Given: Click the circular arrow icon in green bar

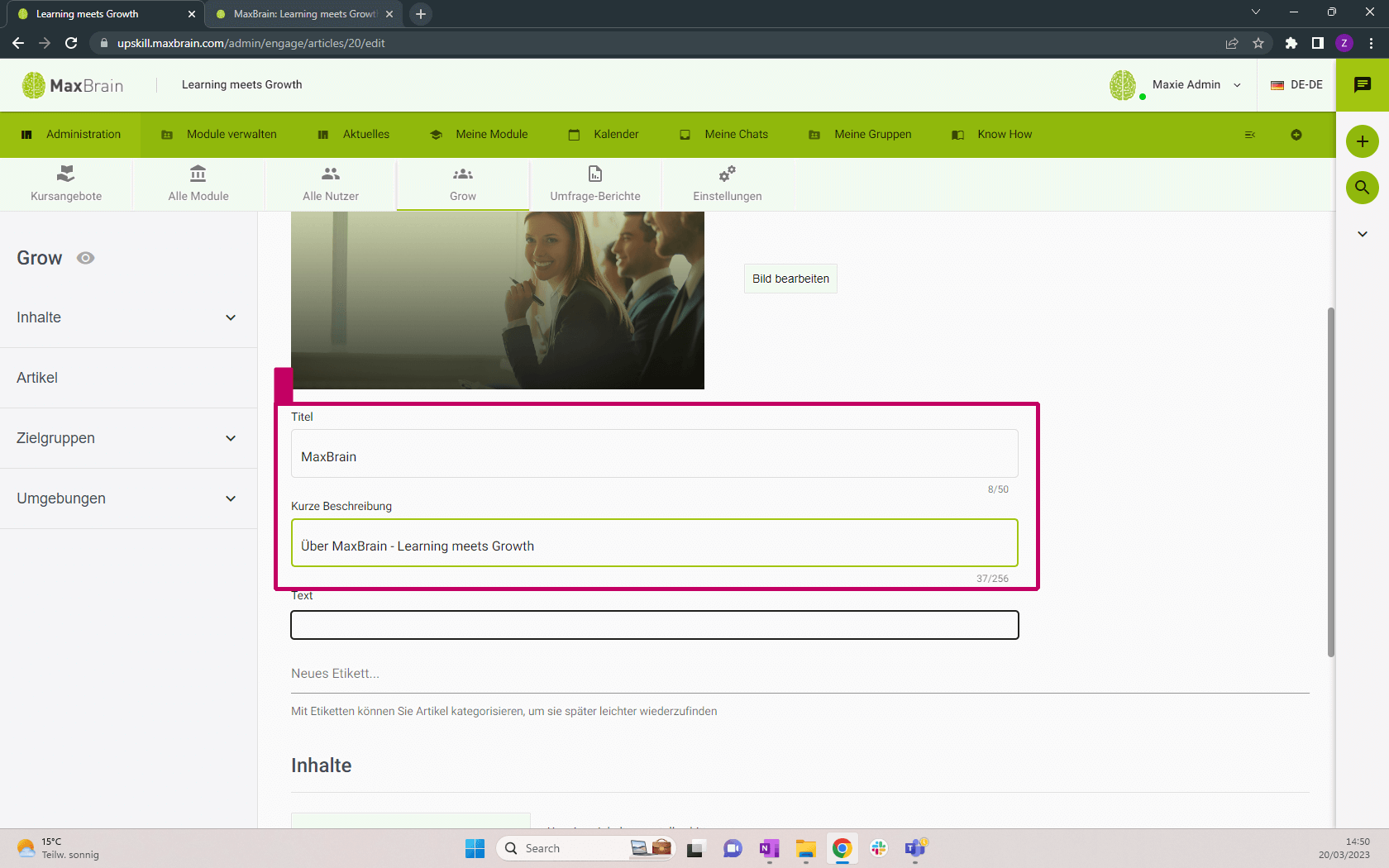Looking at the screenshot, I should click(x=1296, y=135).
